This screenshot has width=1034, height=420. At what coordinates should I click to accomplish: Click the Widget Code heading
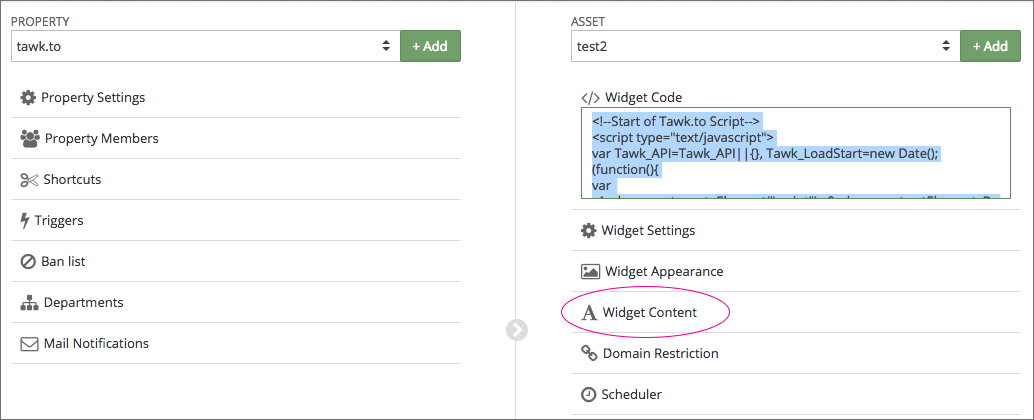pos(643,98)
